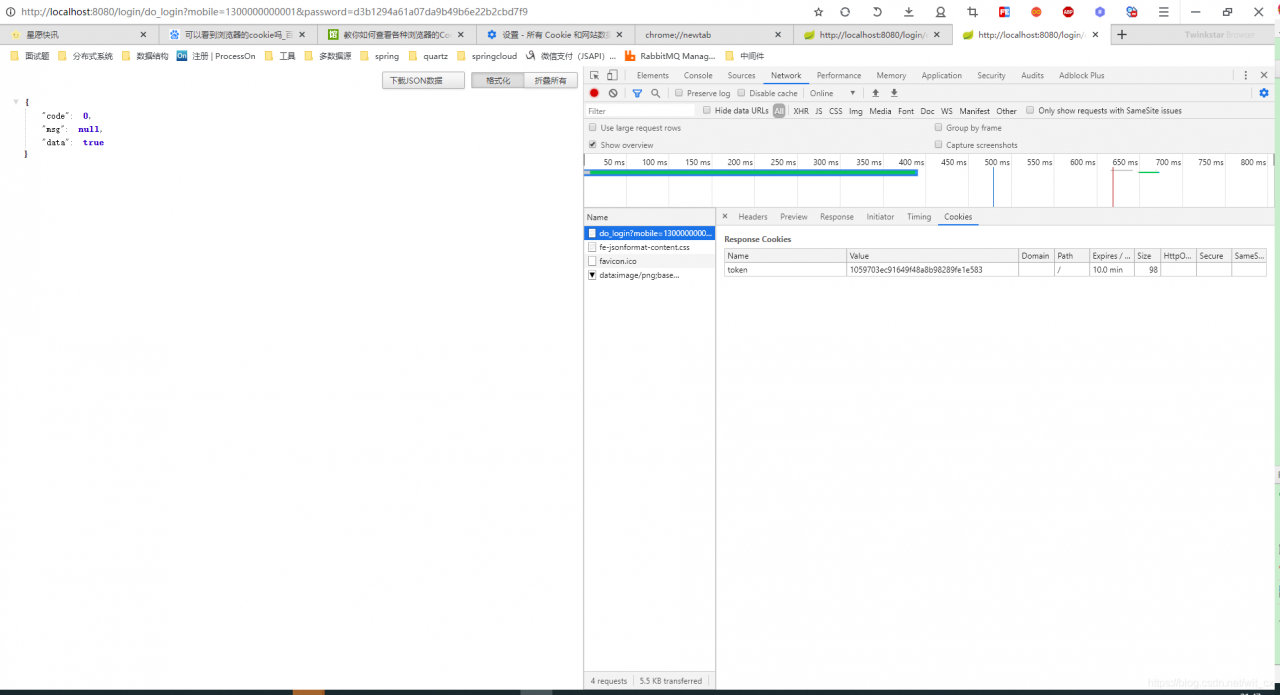
Task: Click the undo arrow icon in browser toolbar
Action: coord(877,12)
